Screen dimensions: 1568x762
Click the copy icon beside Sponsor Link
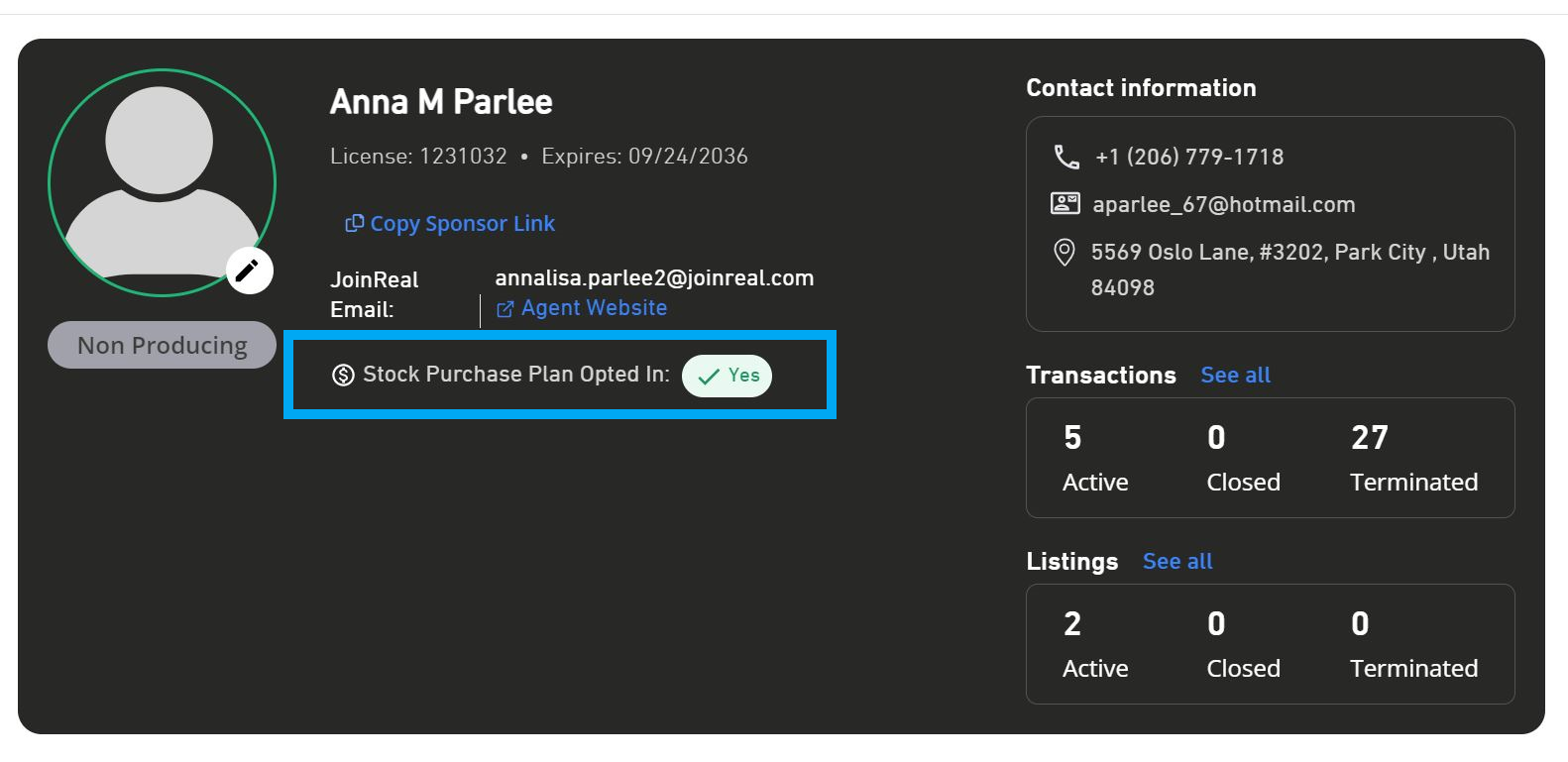354,224
